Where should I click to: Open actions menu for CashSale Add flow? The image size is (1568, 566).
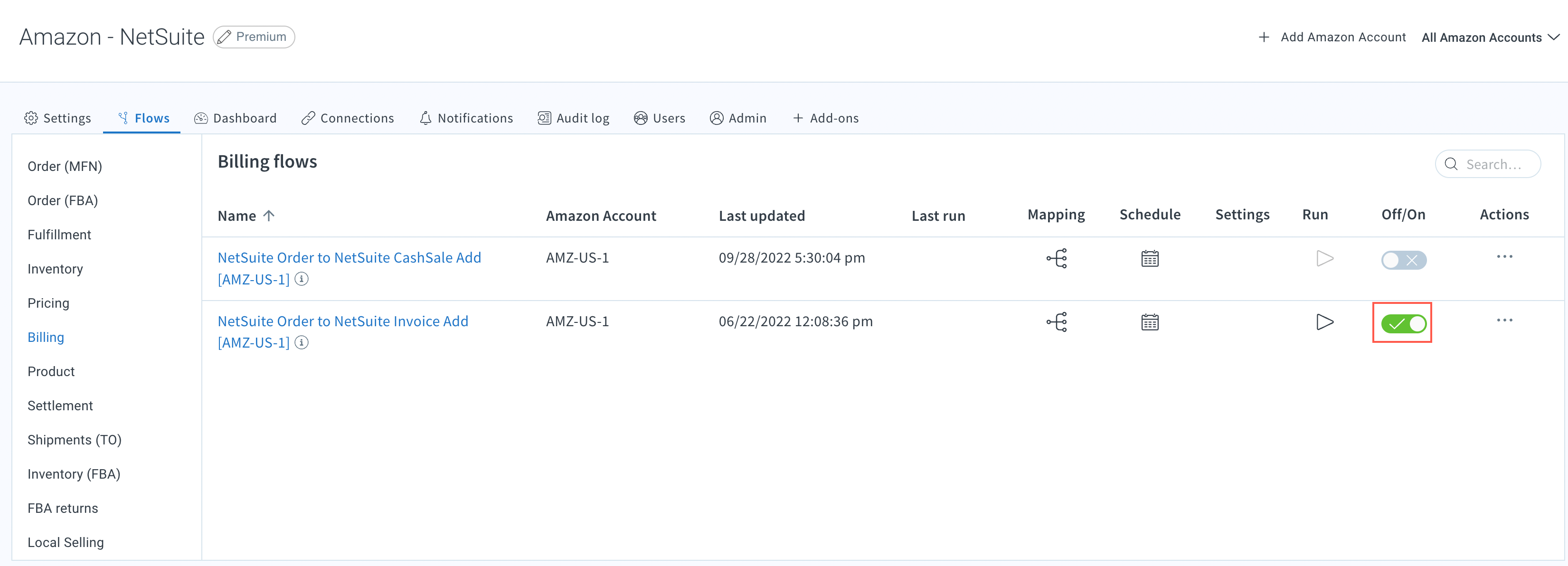click(x=1505, y=257)
